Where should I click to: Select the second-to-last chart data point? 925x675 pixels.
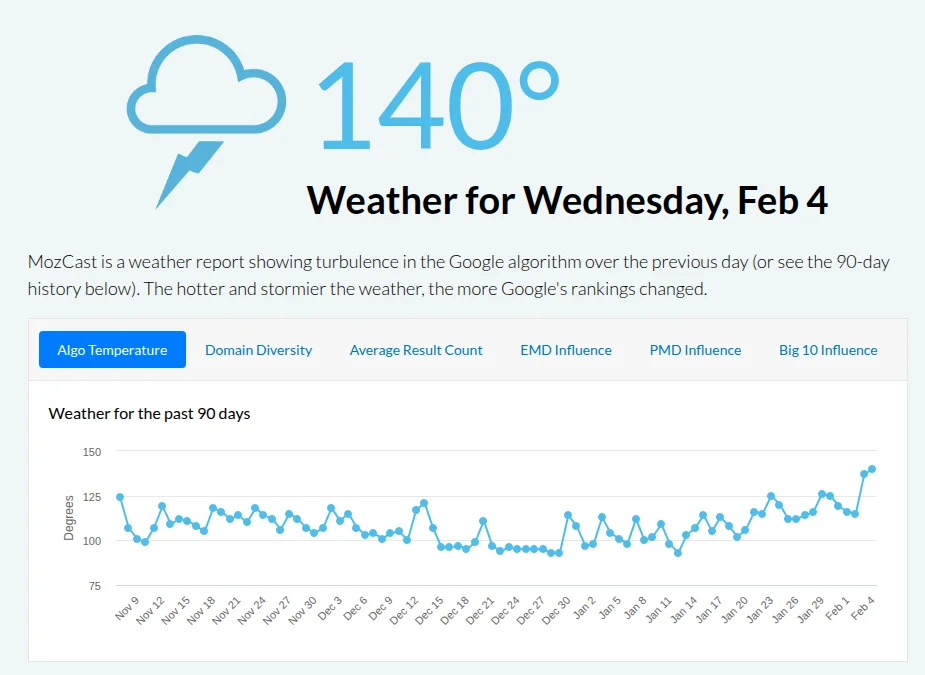pyautogui.click(x=864, y=474)
